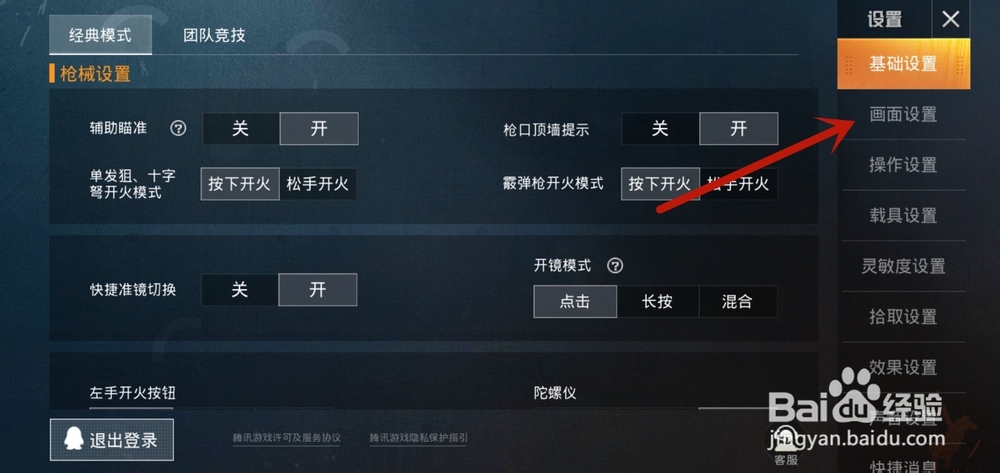Open the customer service headset icon

click(786, 440)
